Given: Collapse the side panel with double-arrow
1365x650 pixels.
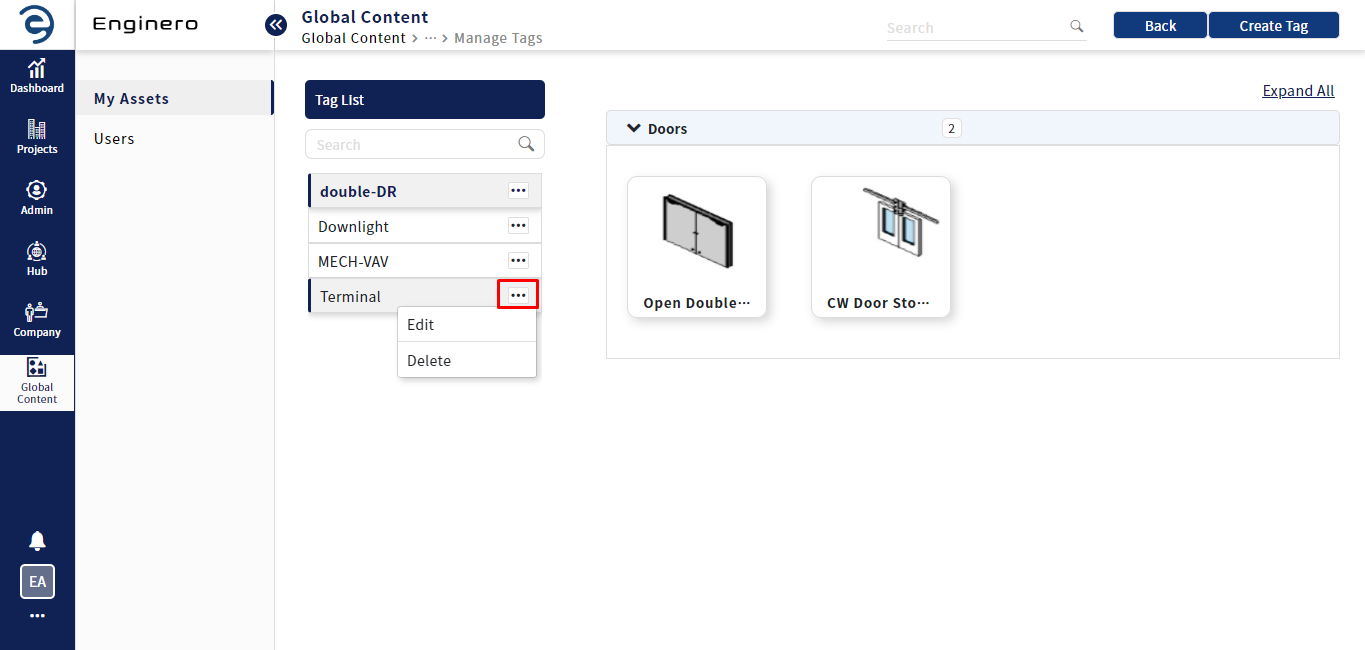Looking at the screenshot, I should [x=276, y=25].
